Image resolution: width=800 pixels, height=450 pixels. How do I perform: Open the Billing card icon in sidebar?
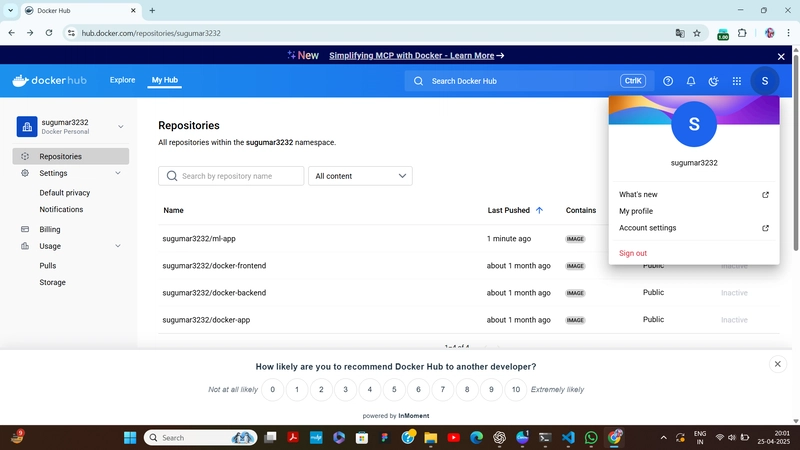click(x=25, y=229)
